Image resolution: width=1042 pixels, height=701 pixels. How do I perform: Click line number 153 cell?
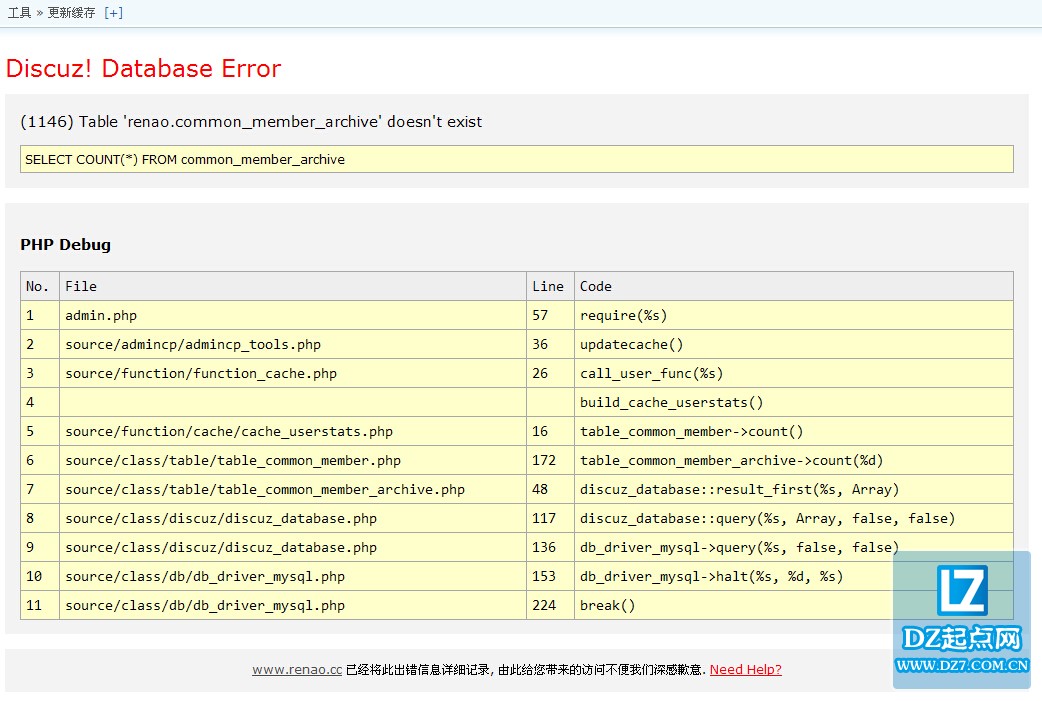(x=550, y=577)
